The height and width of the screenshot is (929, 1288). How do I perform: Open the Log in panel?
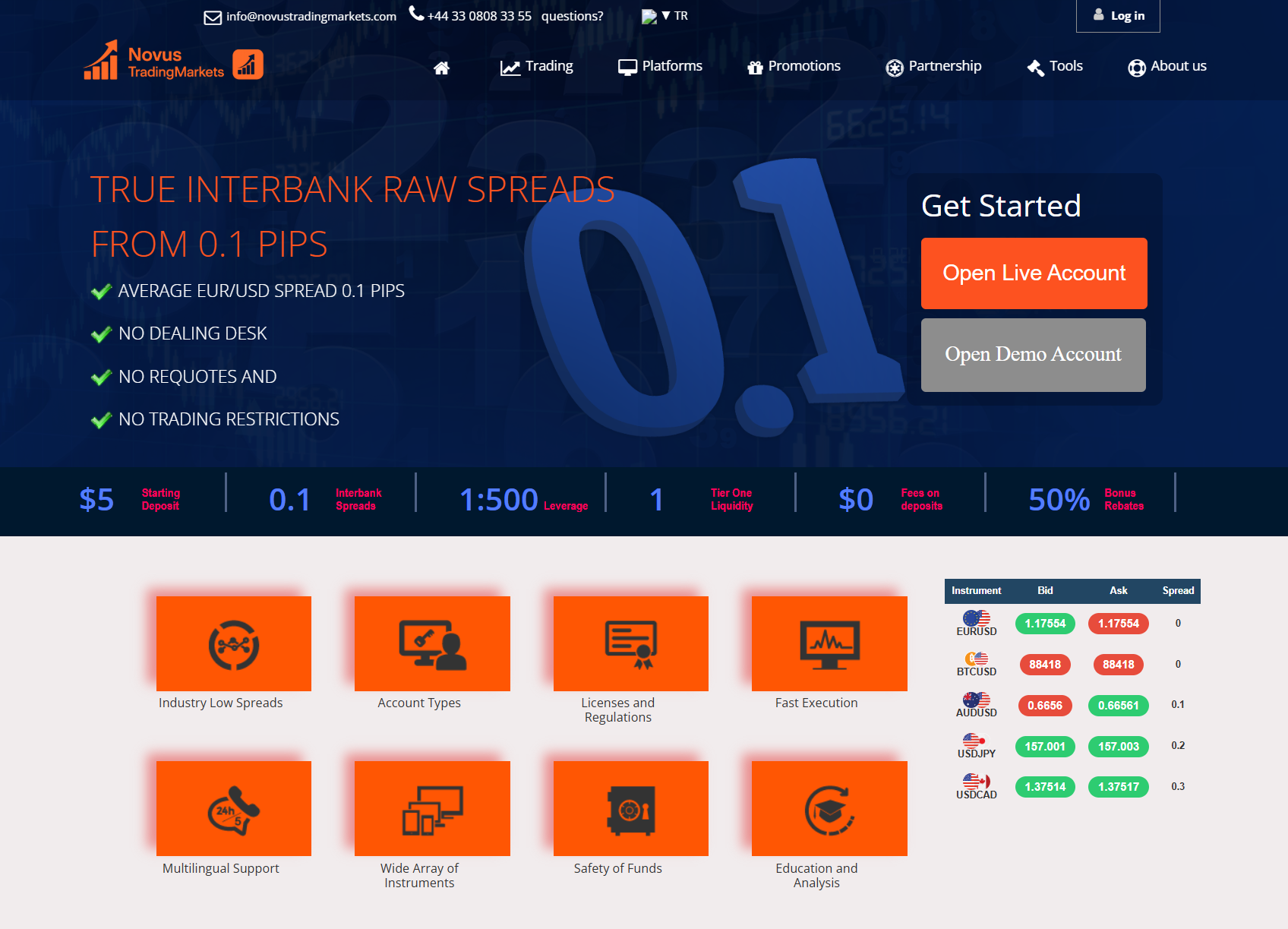[x=1118, y=15]
